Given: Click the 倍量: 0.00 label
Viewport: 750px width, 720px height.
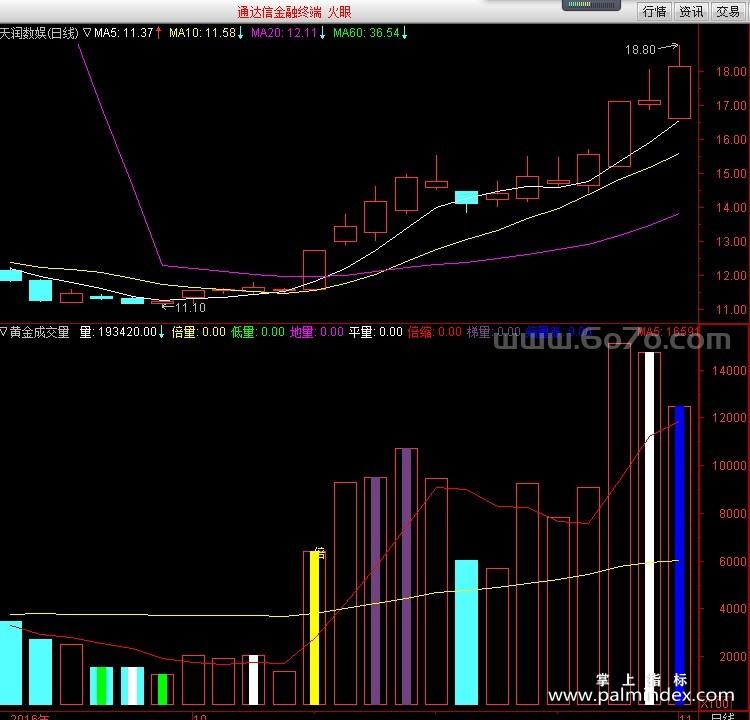Looking at the screenshot, I should click(199, 332).
